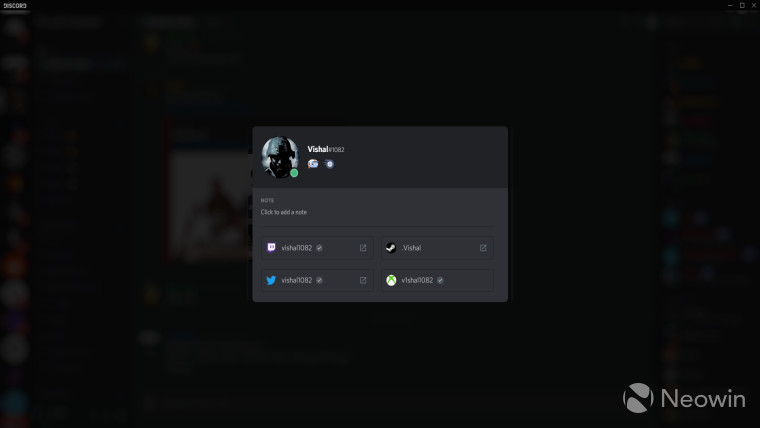Click Xbox gamertag v1shal1082 text
The image size is (760, 428).
click(x=417, y=280)
